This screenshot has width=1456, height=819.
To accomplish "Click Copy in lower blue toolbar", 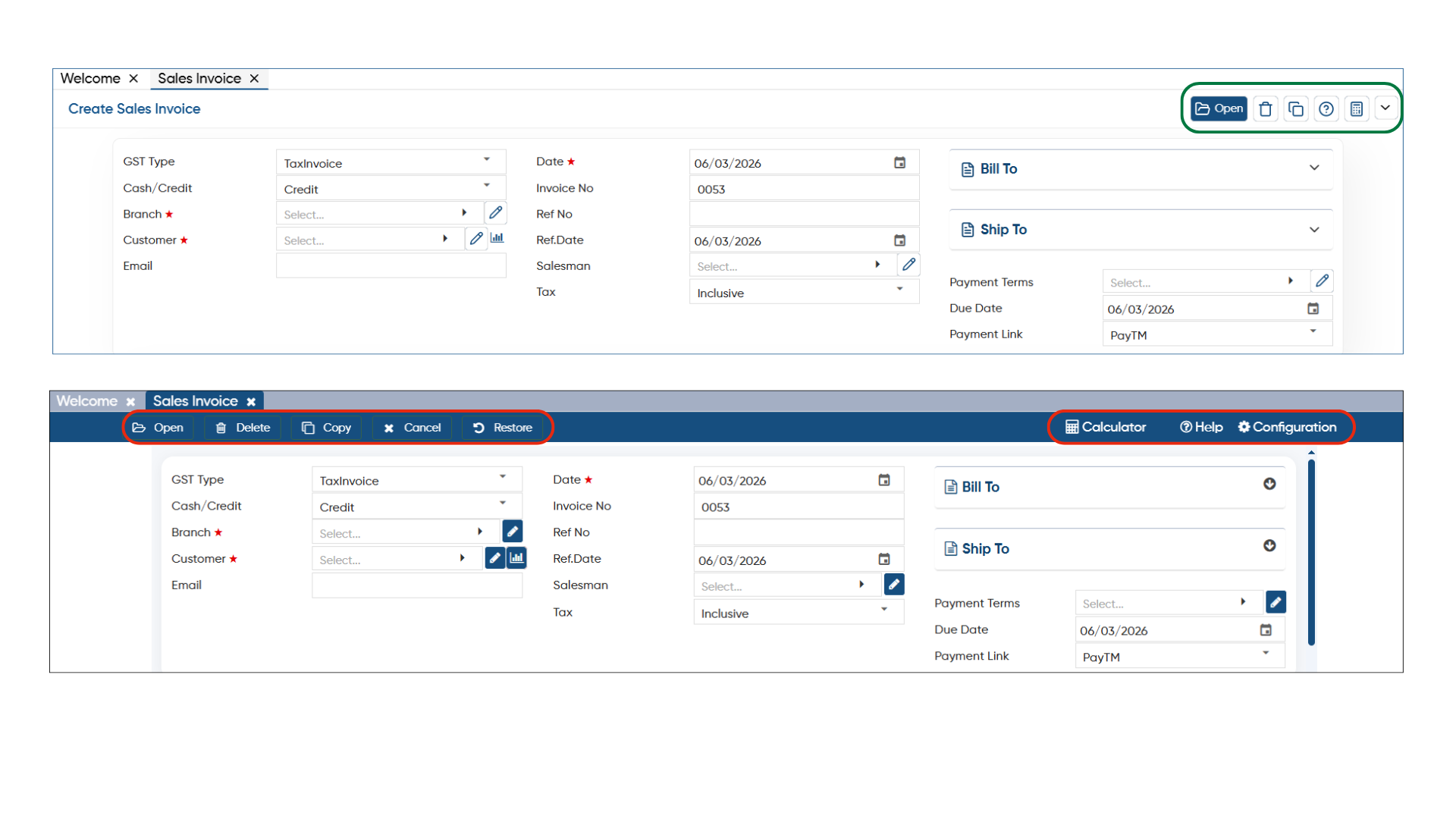I will [x=326, y=428].
